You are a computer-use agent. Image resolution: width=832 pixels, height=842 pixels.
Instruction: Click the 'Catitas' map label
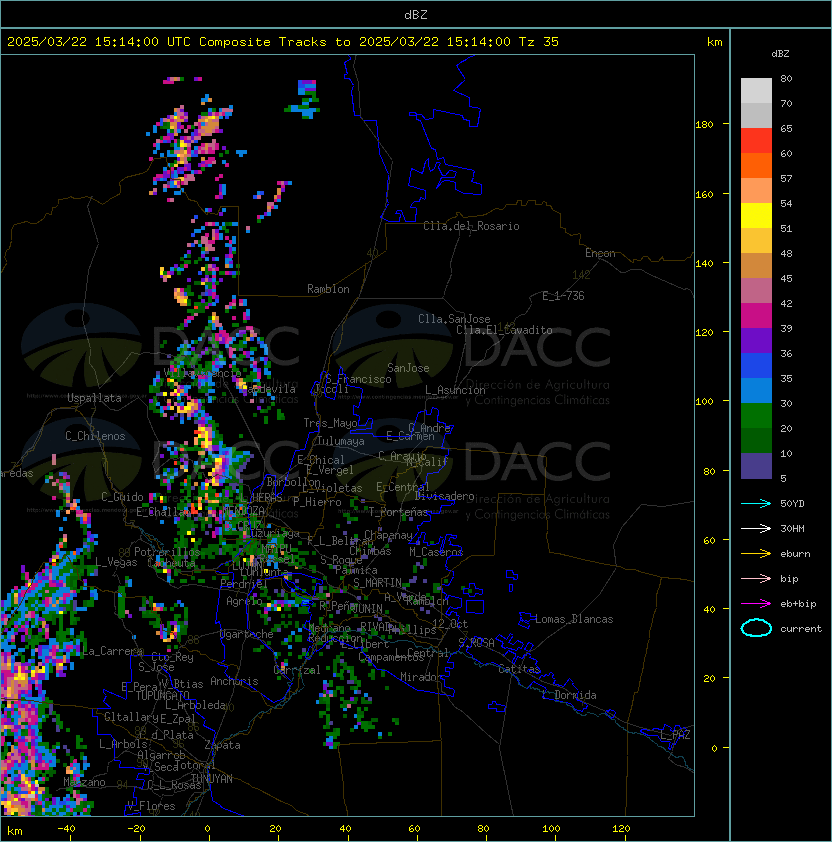click(519, 669)
